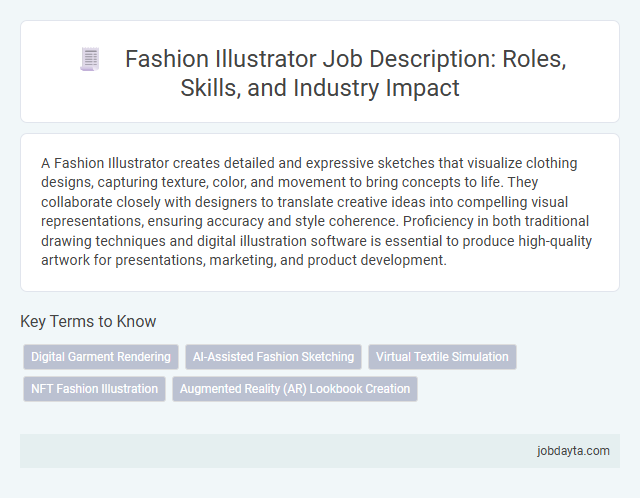Image resolution: width=640 pixels, height=498 pixels.
Task: Open the Digital Garment Rendering tag
Action: [101, 357]
